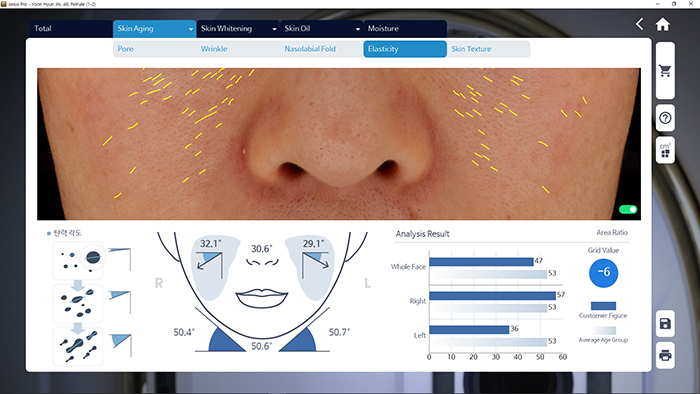700x394 pixels.
Task: Open the help question mark icon
Action: [665, 118]
